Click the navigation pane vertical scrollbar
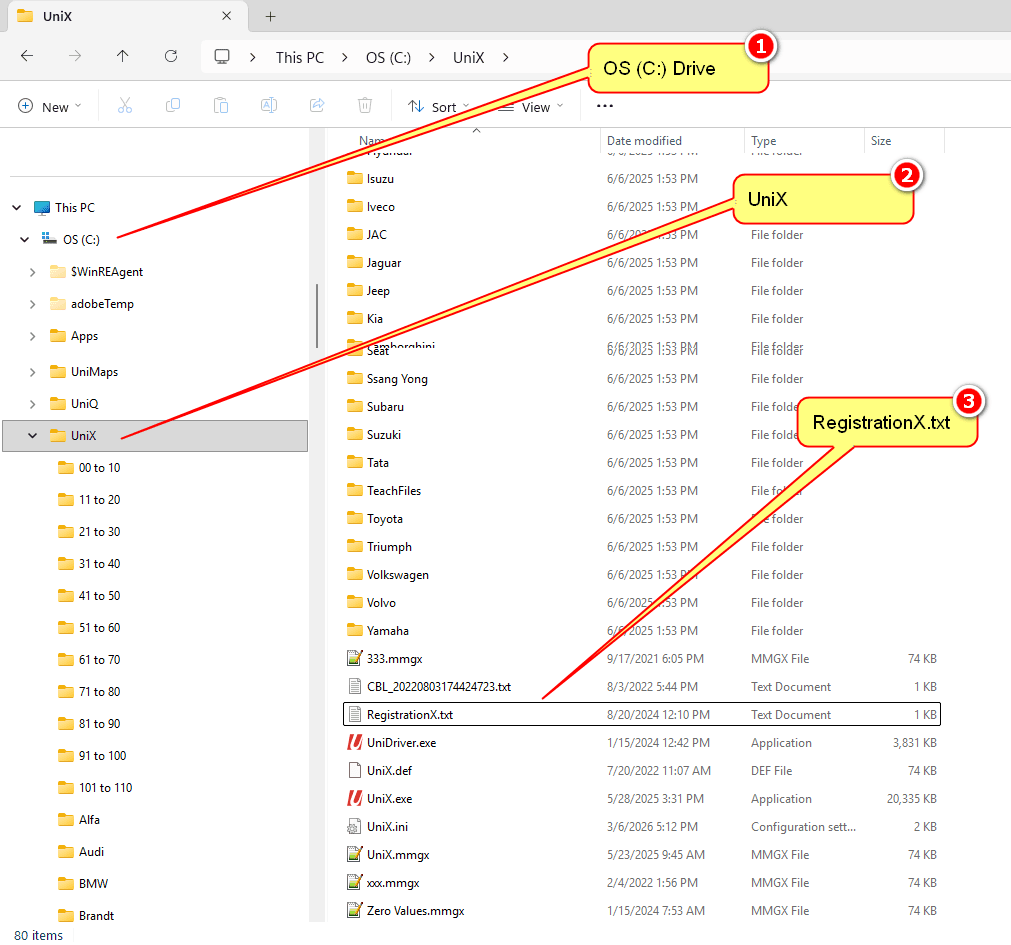Screen dimensions: 1011x945 point(317,316)
